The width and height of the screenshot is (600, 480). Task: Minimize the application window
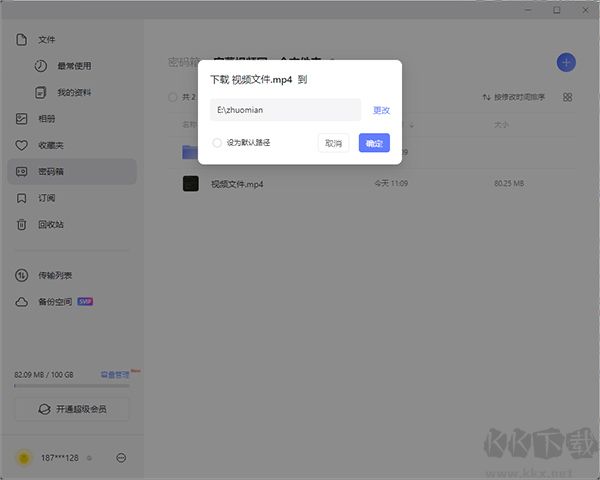[528, 10]
